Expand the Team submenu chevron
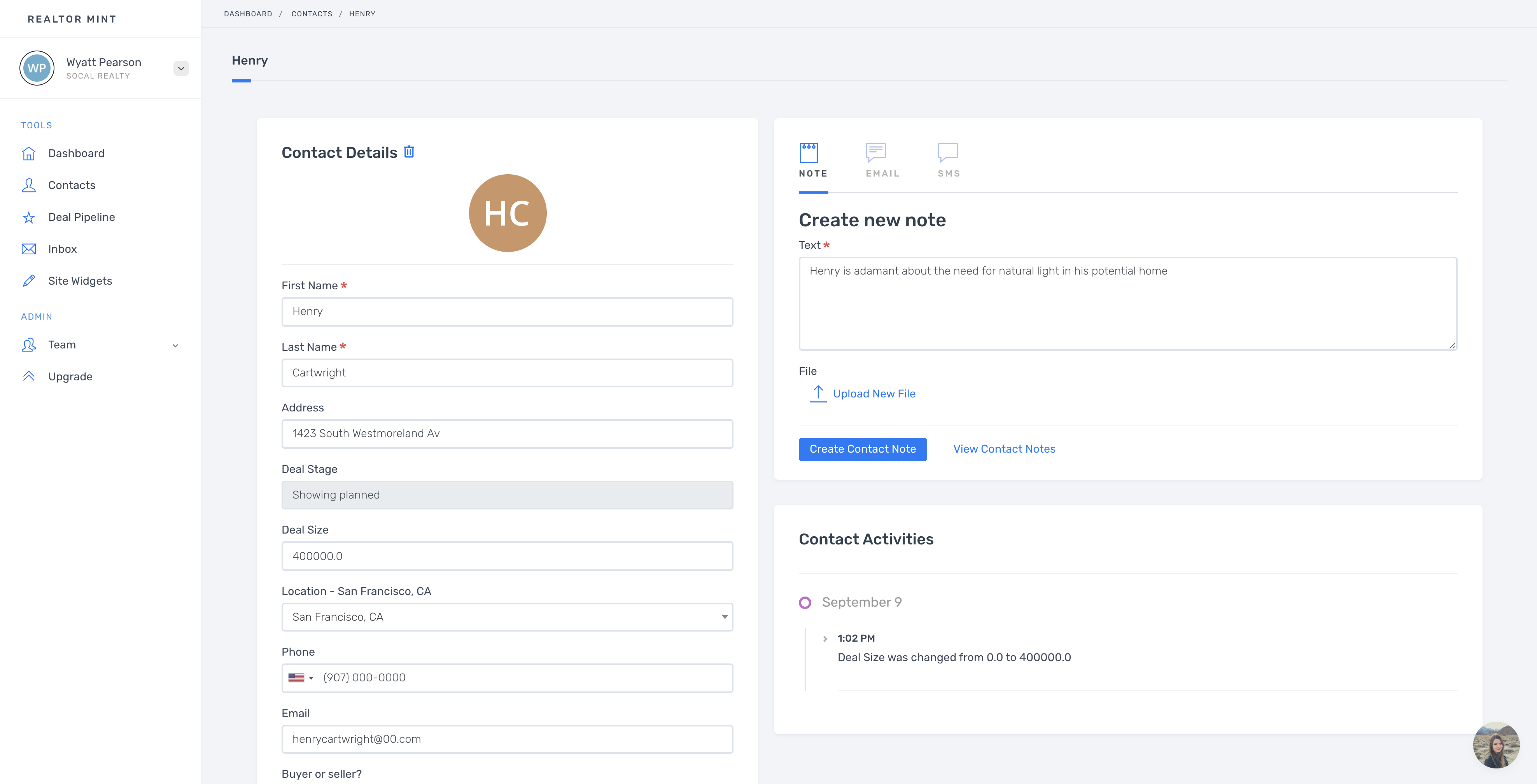This screenshot has width=1537, height=784. [x=175, y=345]
